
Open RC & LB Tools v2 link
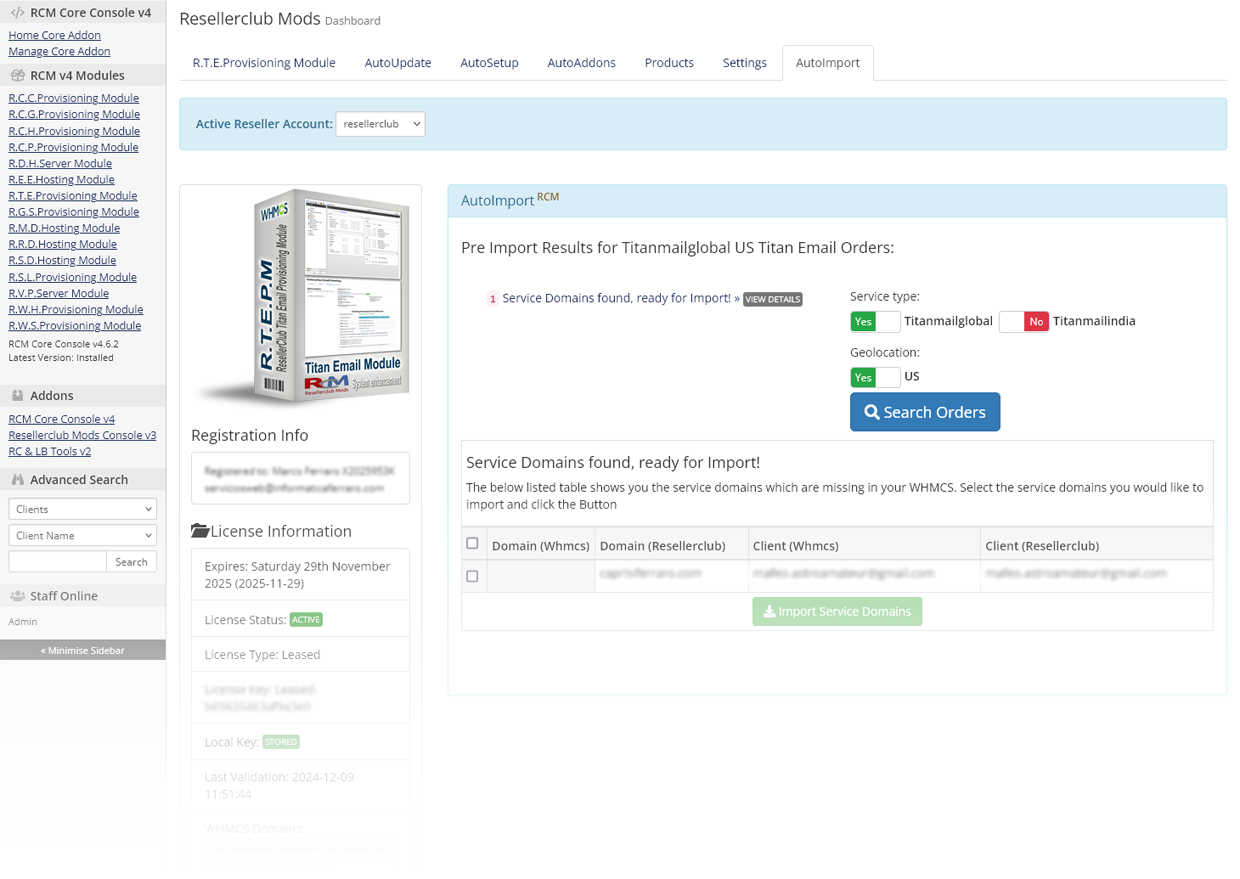50,451
